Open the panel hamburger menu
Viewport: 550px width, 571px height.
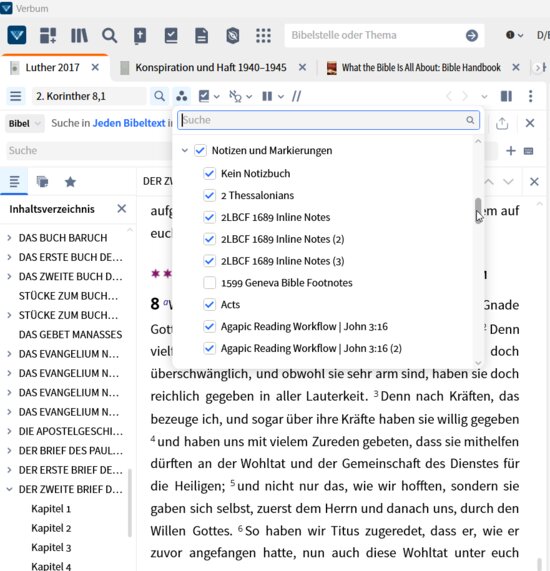coord(15,96)
